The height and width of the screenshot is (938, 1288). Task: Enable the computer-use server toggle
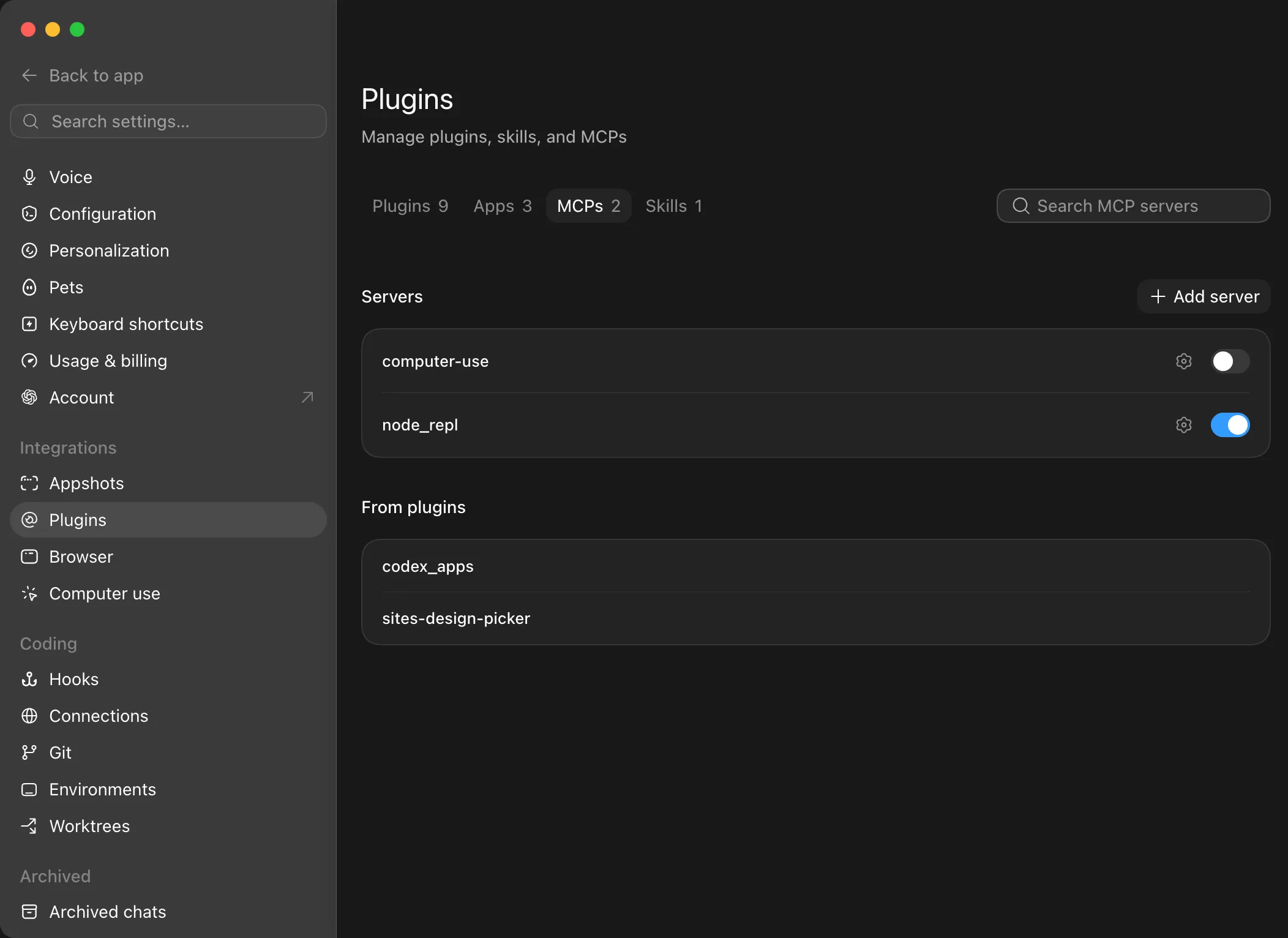(x=1230, y=361)
